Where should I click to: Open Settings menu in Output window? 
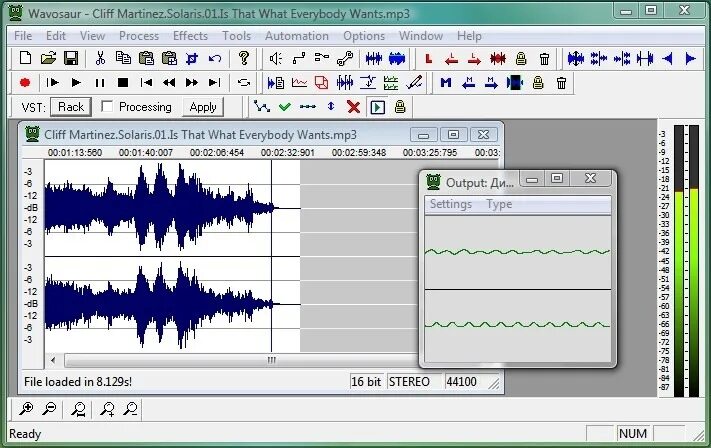click(x=451, y=204)
